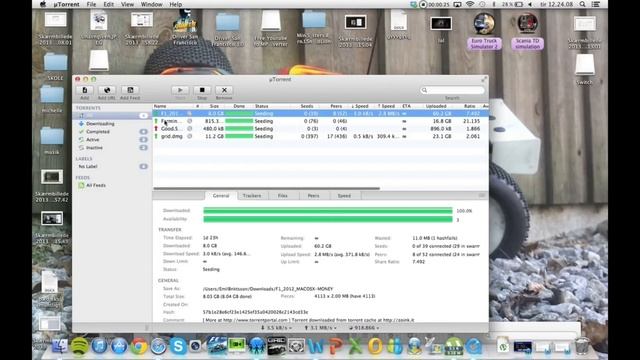Viewport: 640px width, 360px height.
Task: Click the Availability bar in General tab
Action: (x=328, y=220)
